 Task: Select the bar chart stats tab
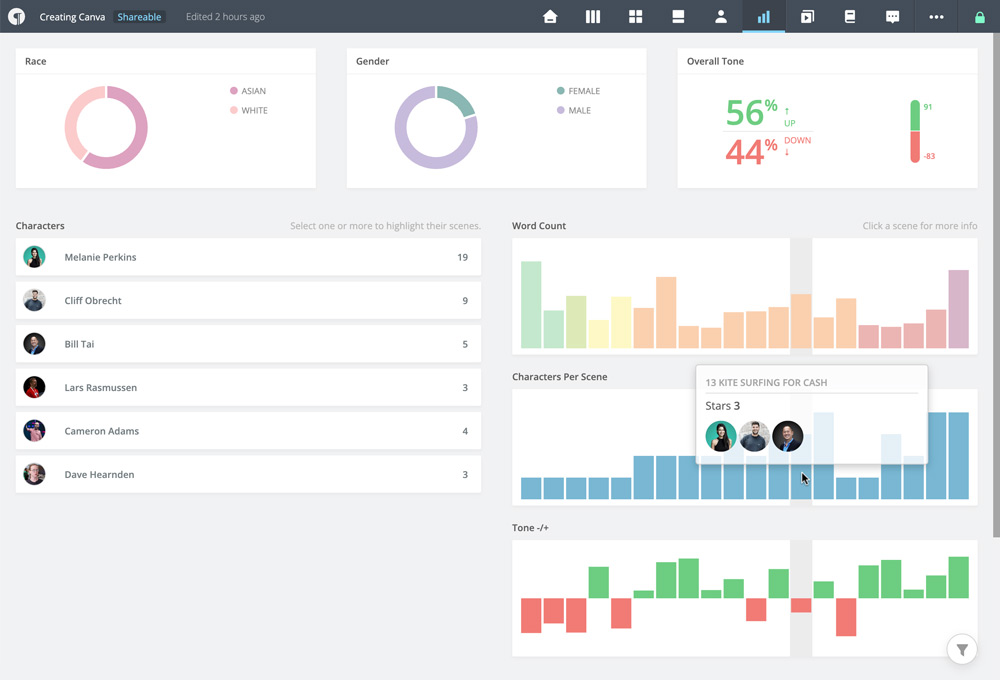coord(763,17)
